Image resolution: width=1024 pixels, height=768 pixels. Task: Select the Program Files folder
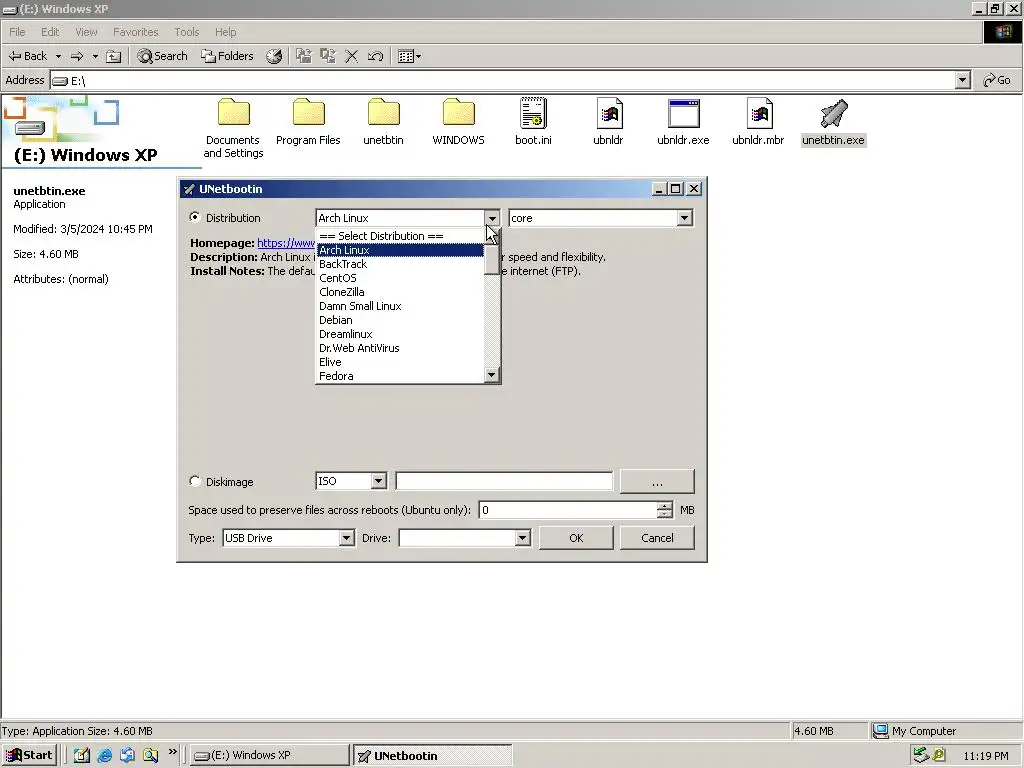click(x=308, y=122)
